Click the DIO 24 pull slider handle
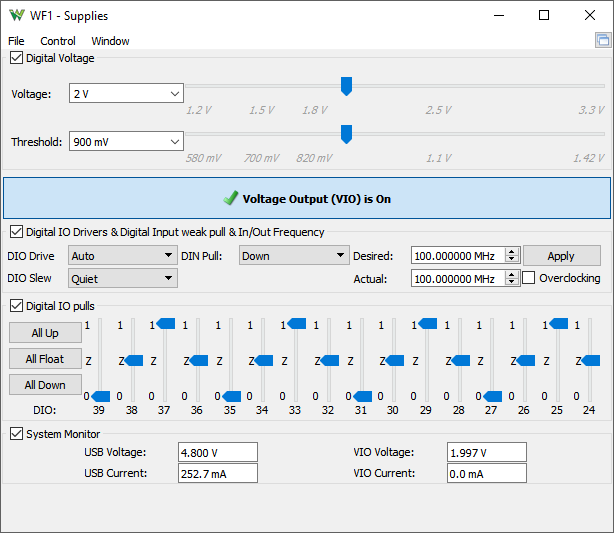The width and height of the screenshot is (614, 533). click(590, 360)
